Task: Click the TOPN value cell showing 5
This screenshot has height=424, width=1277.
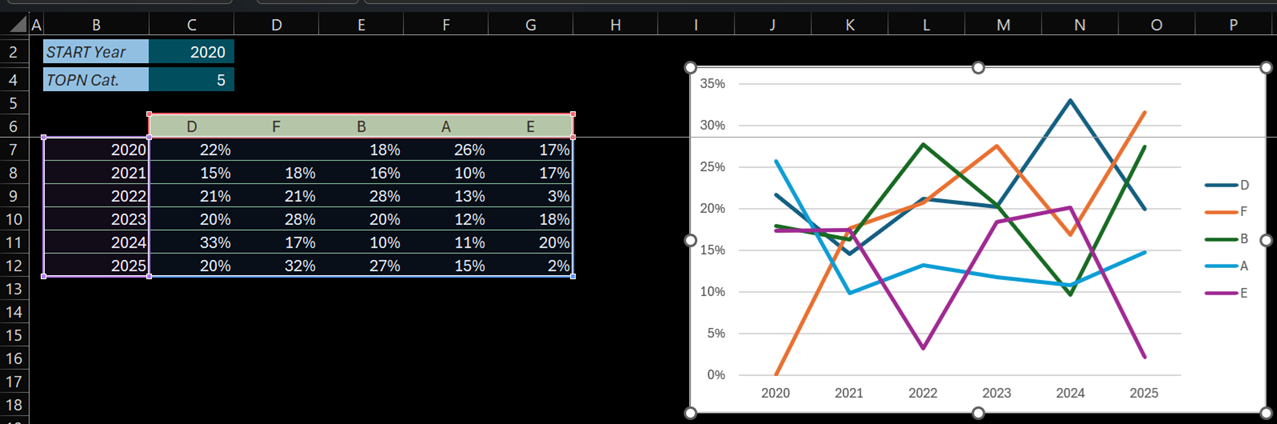Action: (x=191, y=79)
